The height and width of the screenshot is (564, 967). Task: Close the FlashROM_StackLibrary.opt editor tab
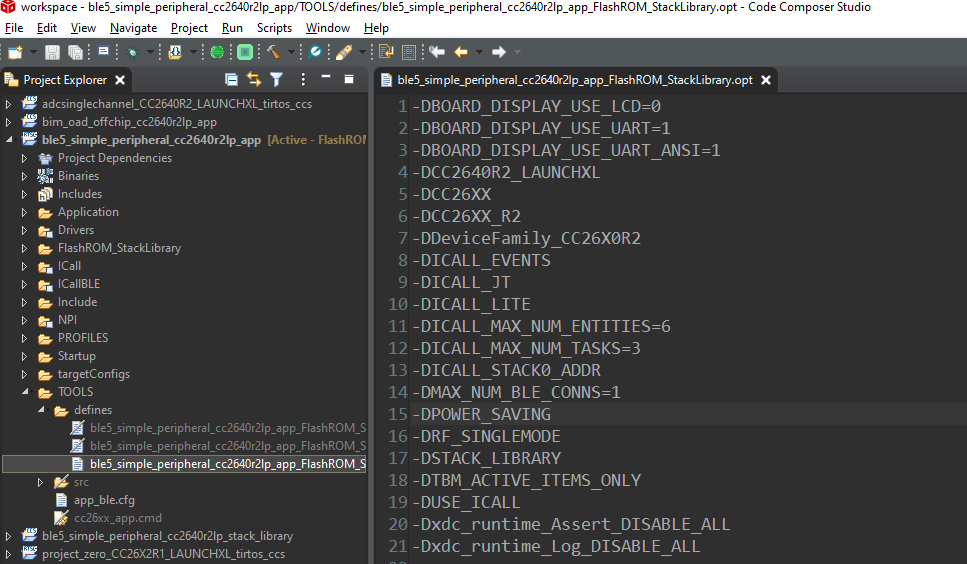coord(766,80)
